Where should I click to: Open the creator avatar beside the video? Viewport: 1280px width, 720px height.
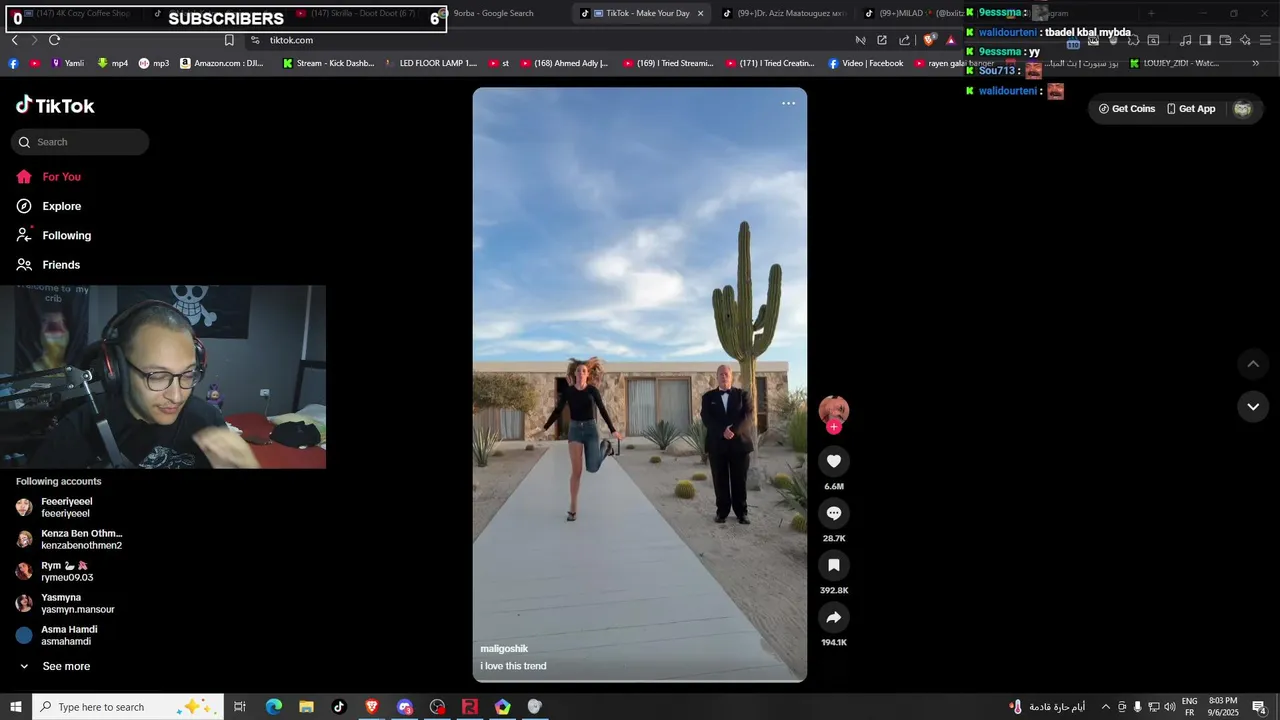834,410
